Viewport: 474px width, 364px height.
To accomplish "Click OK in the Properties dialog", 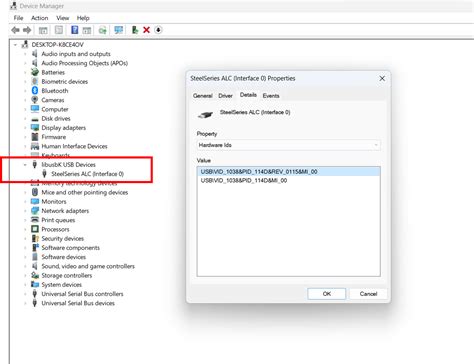I will (x=327, y=294).
